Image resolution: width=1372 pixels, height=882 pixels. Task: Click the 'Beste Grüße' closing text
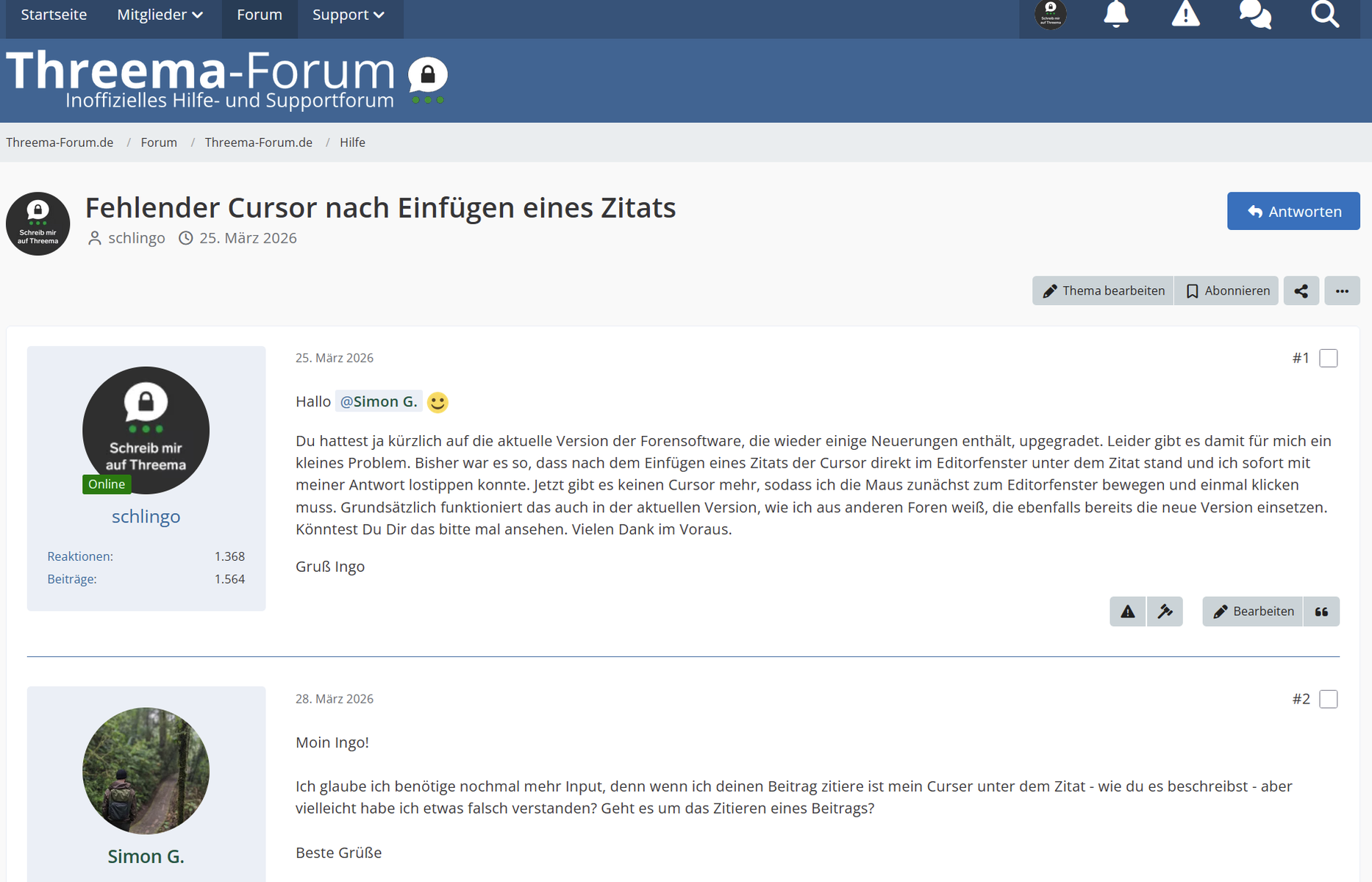click(x=339, y=853)
